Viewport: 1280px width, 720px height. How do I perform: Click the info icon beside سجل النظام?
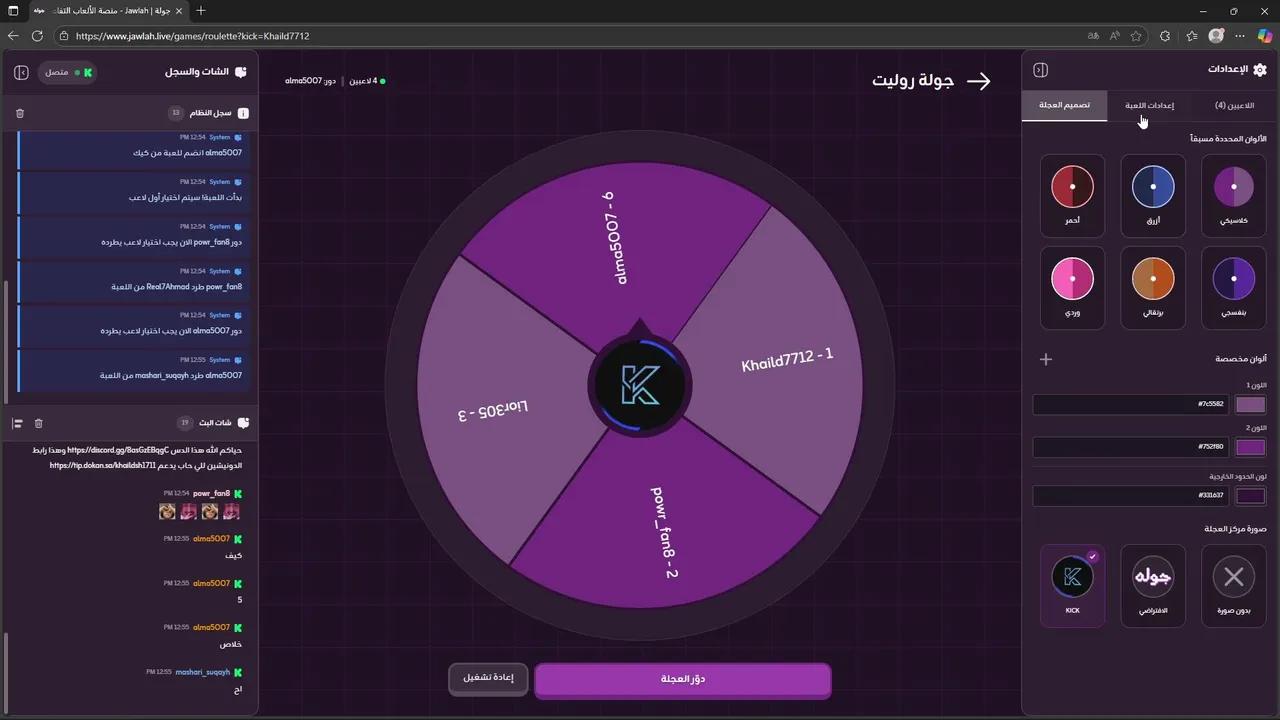tap(243, 113)
